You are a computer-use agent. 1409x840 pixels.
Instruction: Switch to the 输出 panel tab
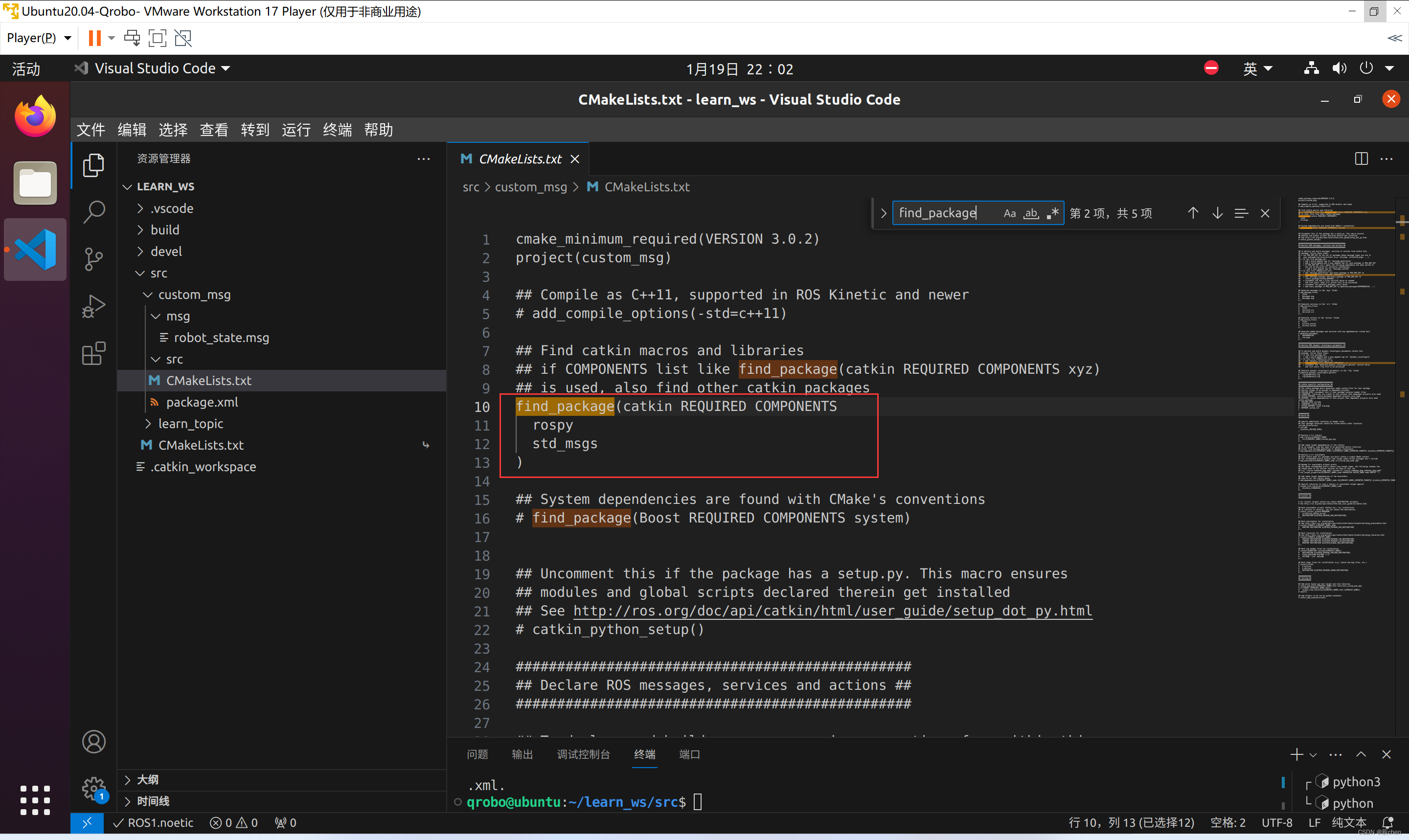point(522,754)
